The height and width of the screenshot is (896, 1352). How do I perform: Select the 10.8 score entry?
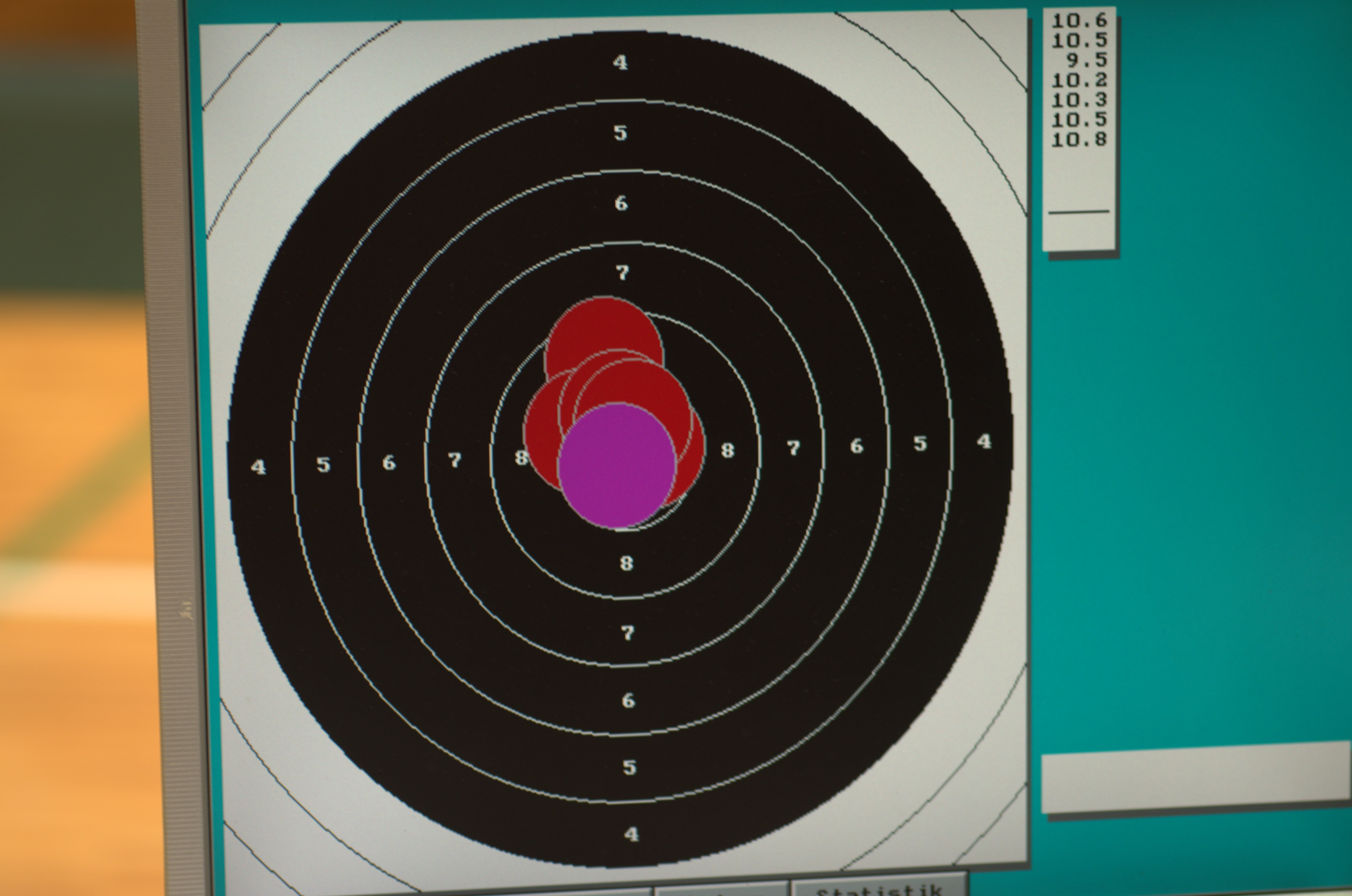(x=1079, y=139)
